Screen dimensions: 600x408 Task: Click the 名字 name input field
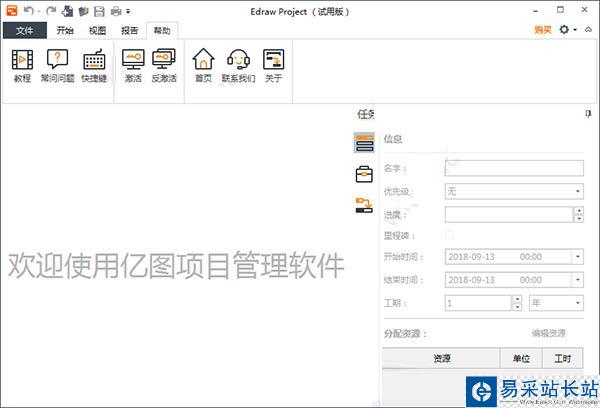pyautogui.click(x=514, y=168)
